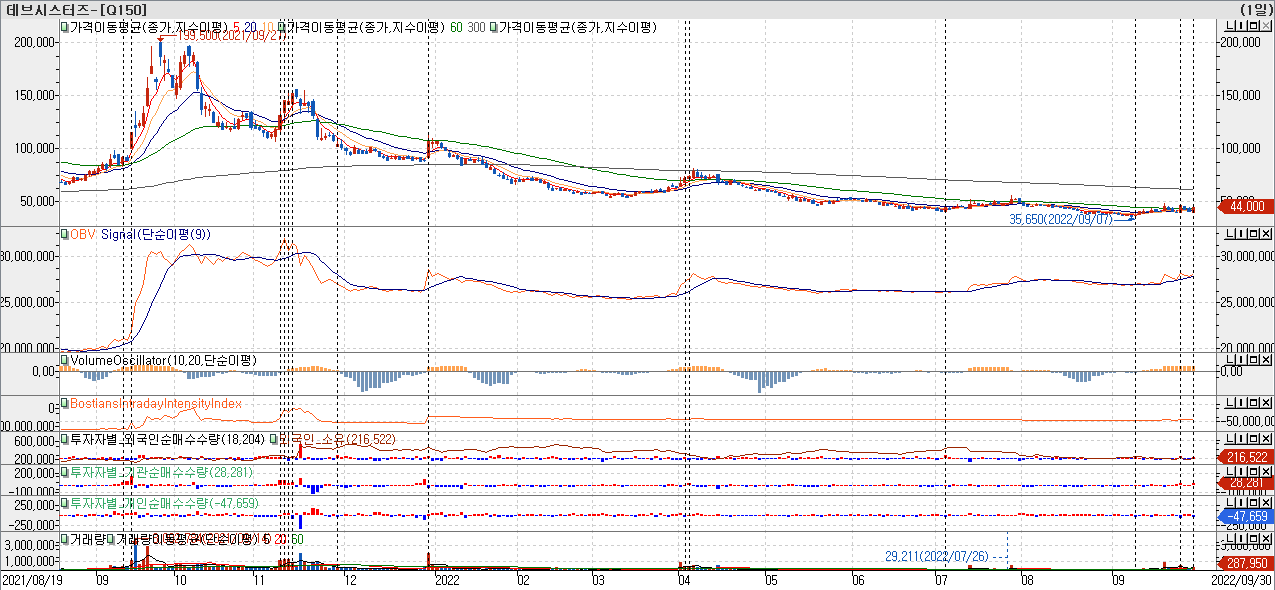This screenshot has height=590, width=1275.
Task: Toggle the 거래량 indicator box
Action: pos(64,539)
